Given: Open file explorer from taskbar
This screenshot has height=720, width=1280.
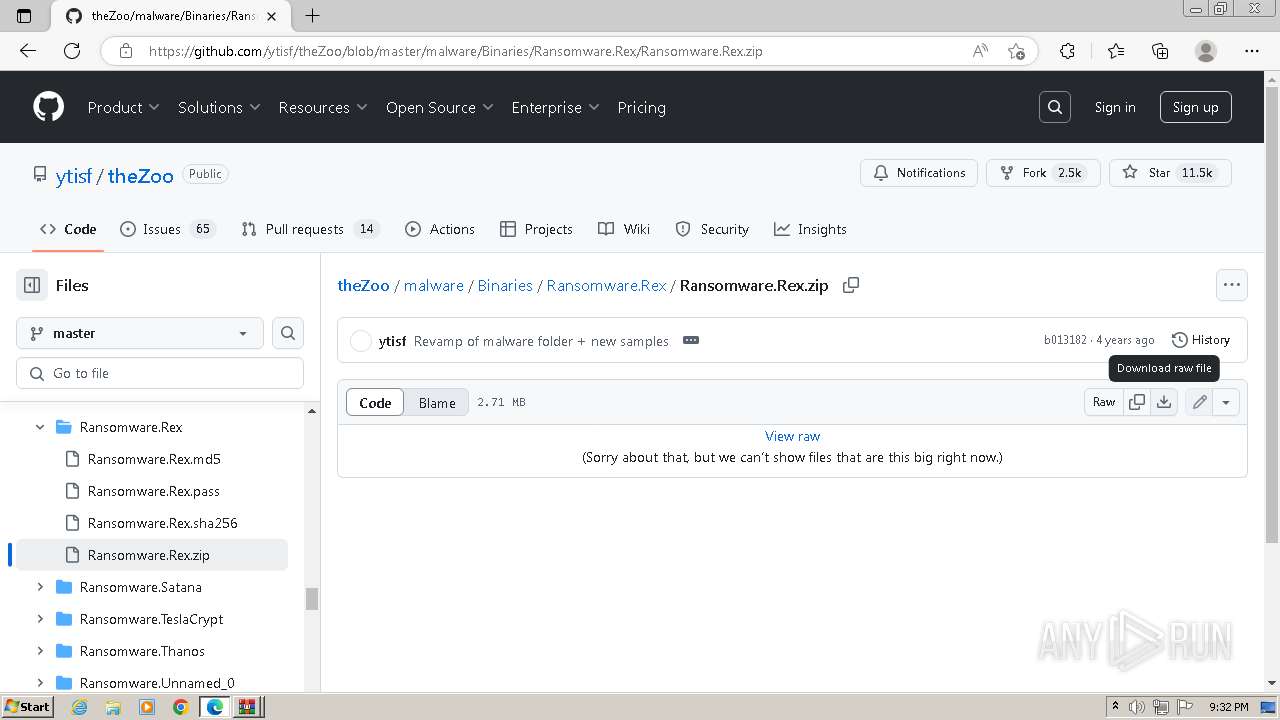Looking at the screenshot, I should [x=113, y=707].
